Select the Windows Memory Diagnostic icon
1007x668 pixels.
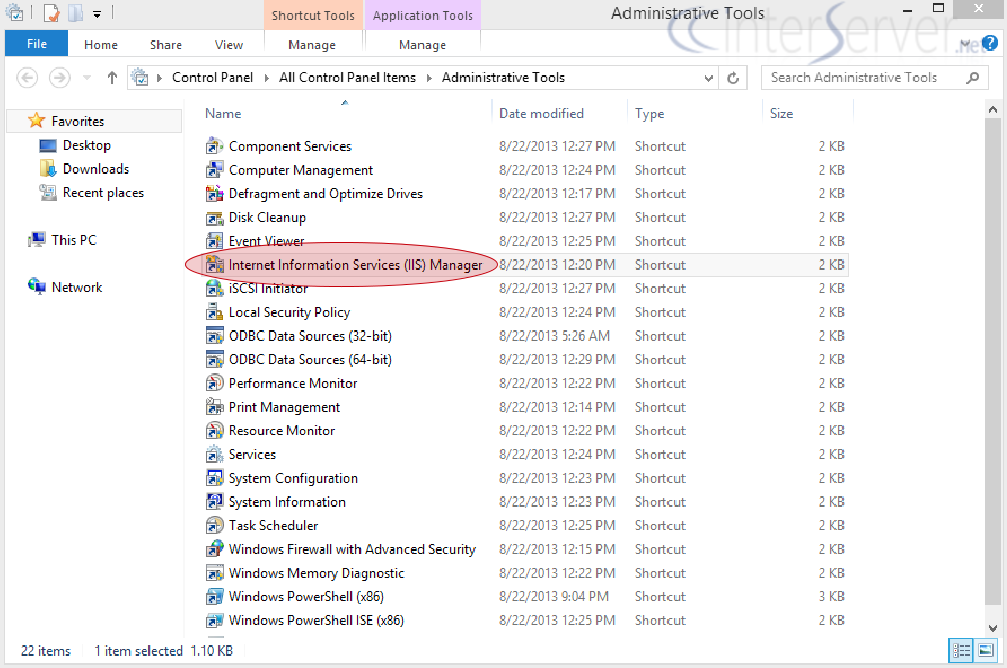[214, 573]
